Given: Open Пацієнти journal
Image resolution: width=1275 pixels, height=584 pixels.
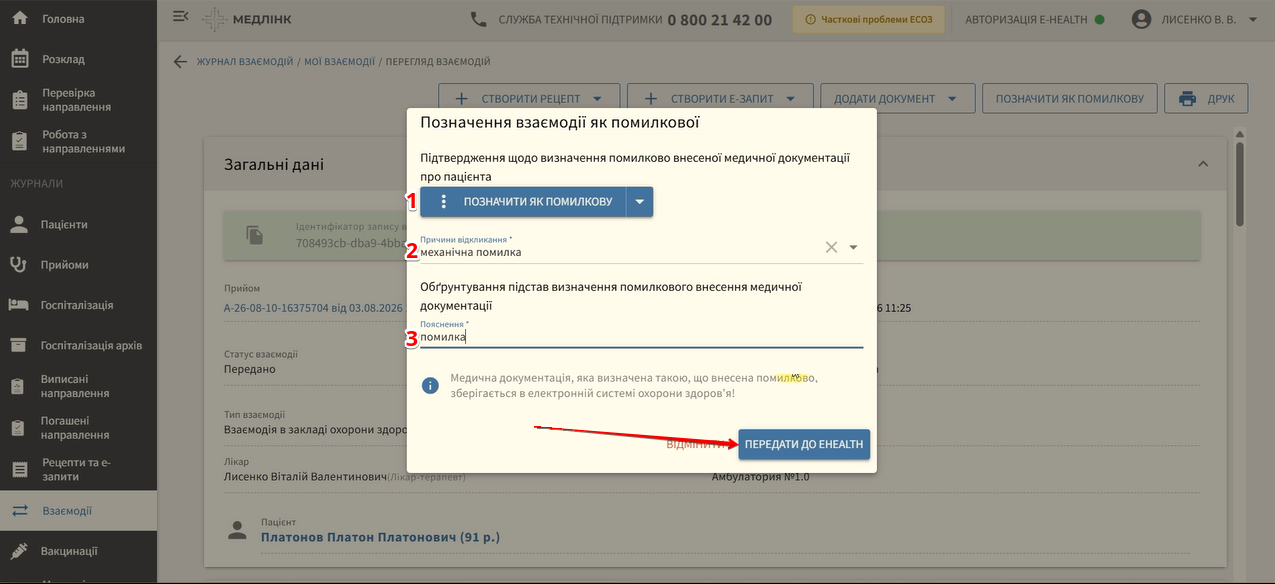Looking at the screenshot, I should pos(78,224).
